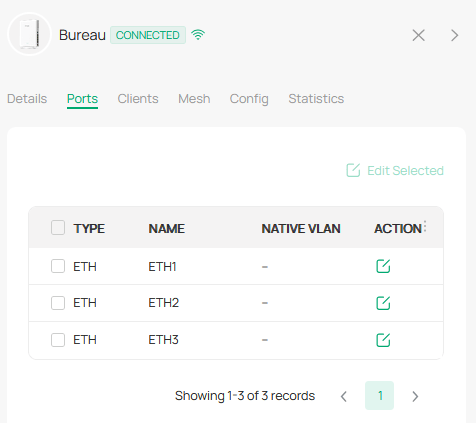Switch to the Details tab

27,99
